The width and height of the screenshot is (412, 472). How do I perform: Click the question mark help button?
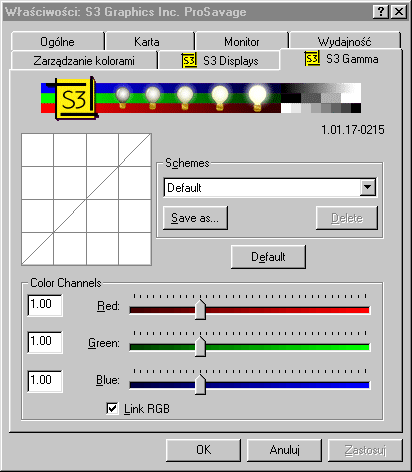coord(381,12)
